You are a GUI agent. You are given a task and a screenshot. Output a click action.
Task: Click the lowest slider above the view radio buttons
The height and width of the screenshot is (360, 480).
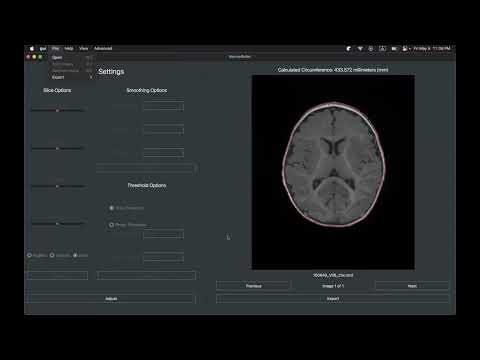point(57,224)
